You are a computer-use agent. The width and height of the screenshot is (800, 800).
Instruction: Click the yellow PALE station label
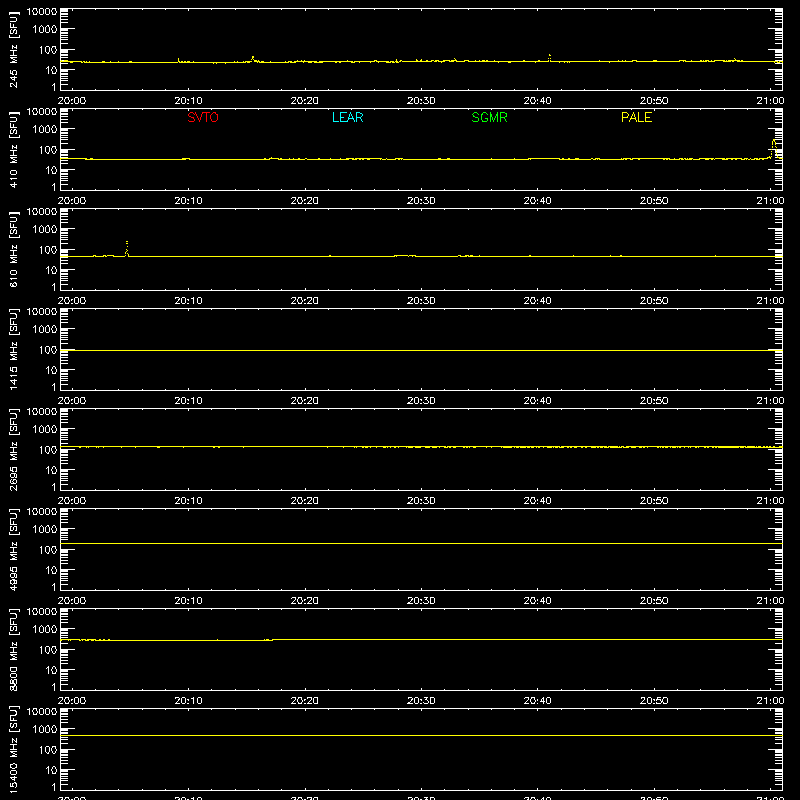(x=636, y=117)
